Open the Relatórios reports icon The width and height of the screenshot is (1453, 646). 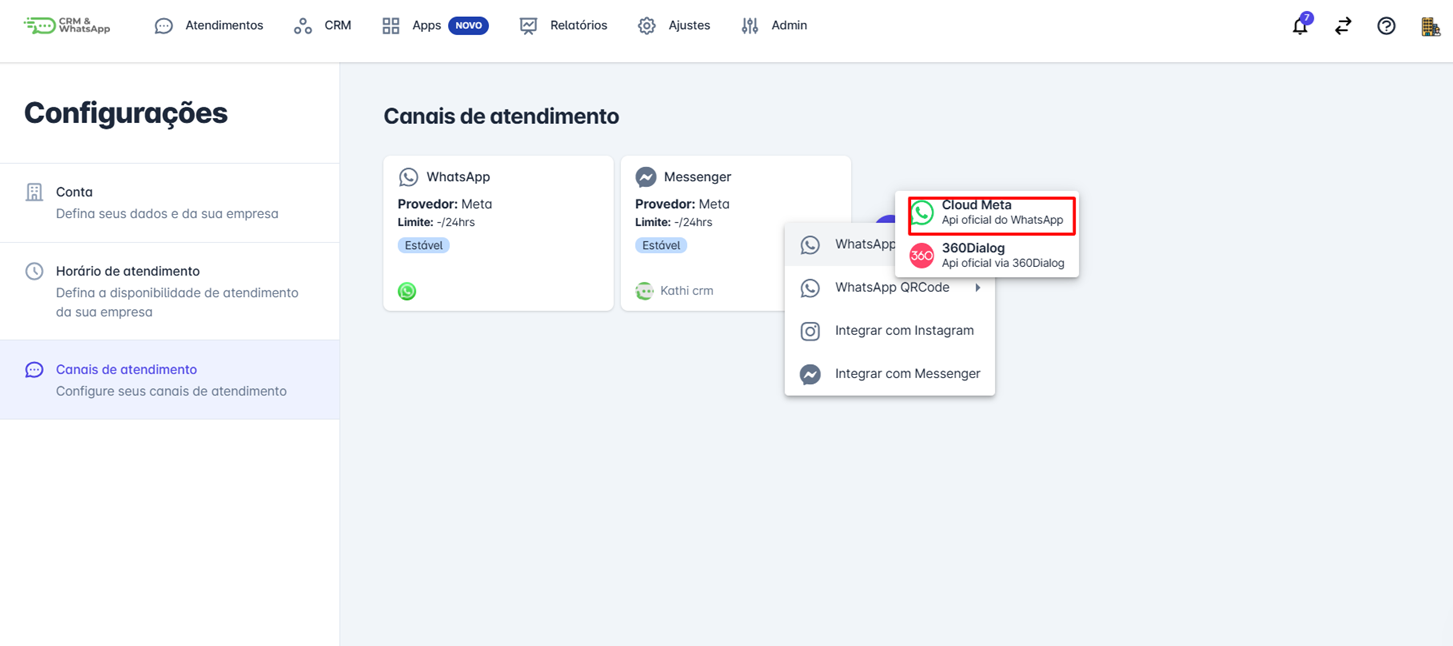528,25
